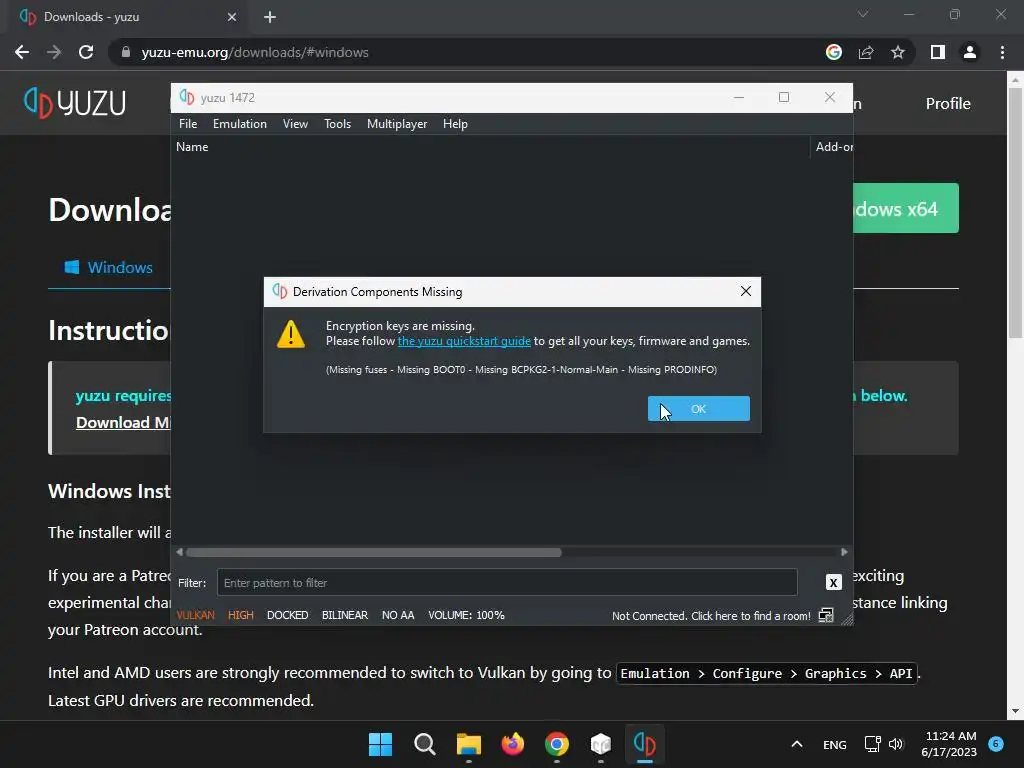Close the Derivation Components Missing dialog
This screenshot has height=768, width=1024.
point(746,291)
